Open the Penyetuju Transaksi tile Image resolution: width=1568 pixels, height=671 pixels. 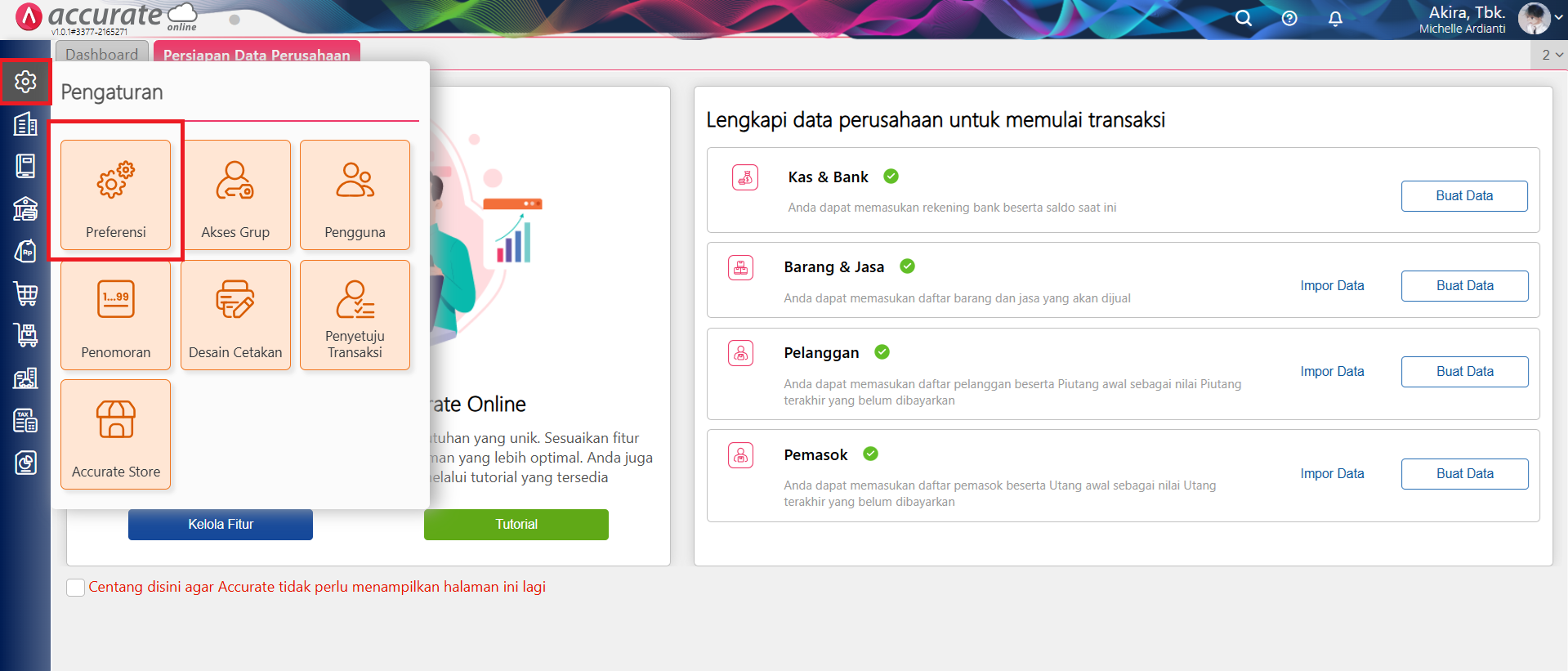[355, 315]
